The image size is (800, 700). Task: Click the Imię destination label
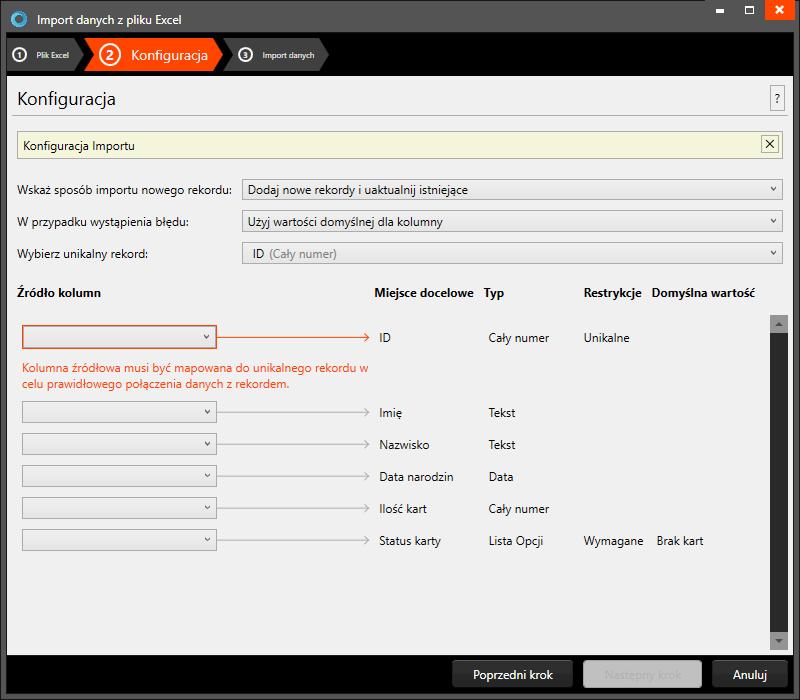[390, 413]
